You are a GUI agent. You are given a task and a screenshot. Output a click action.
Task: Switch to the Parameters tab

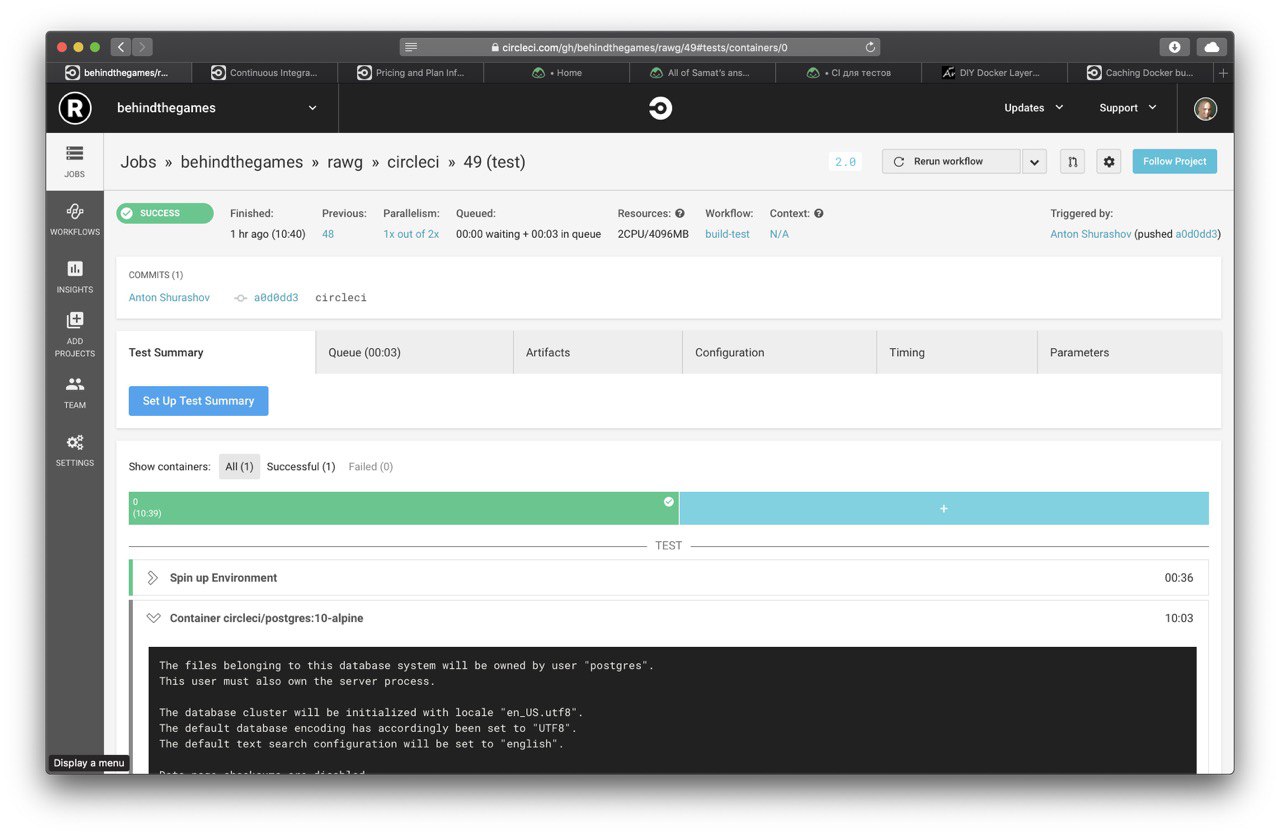(1130, 352)
